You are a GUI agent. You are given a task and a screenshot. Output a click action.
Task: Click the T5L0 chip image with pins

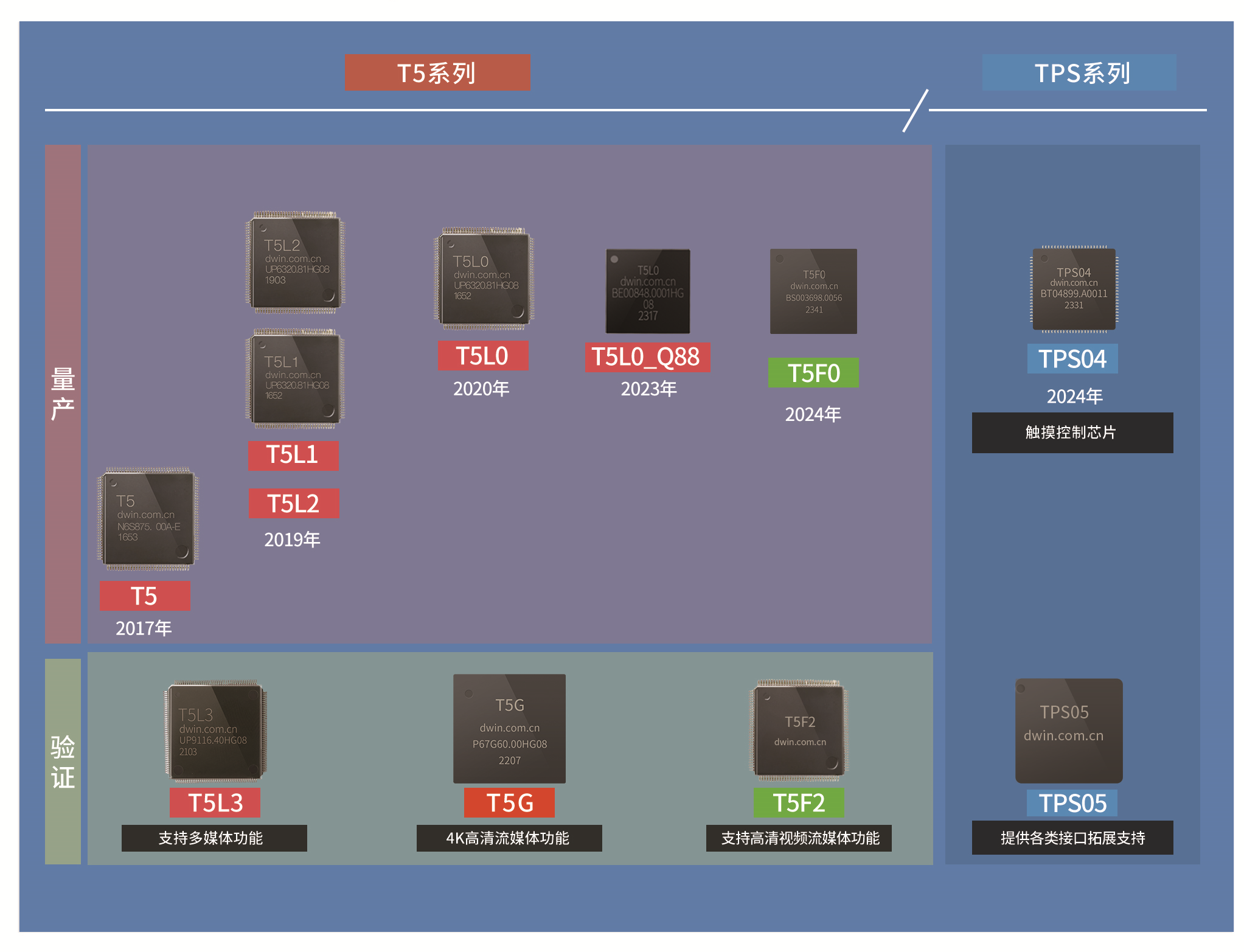click(x=484, y=279)
